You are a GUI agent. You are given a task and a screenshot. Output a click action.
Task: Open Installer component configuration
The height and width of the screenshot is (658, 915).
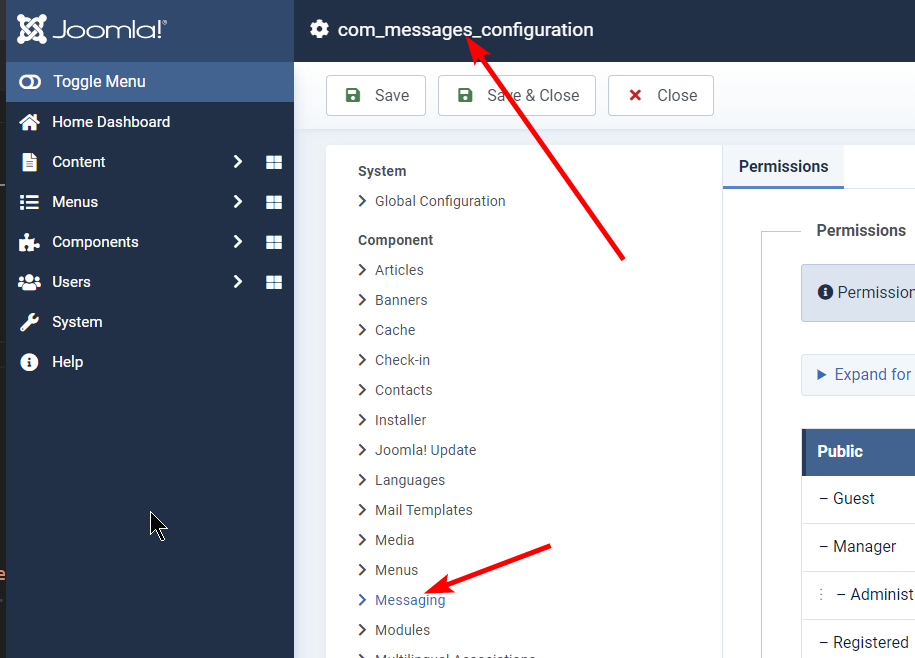(400, 420)
